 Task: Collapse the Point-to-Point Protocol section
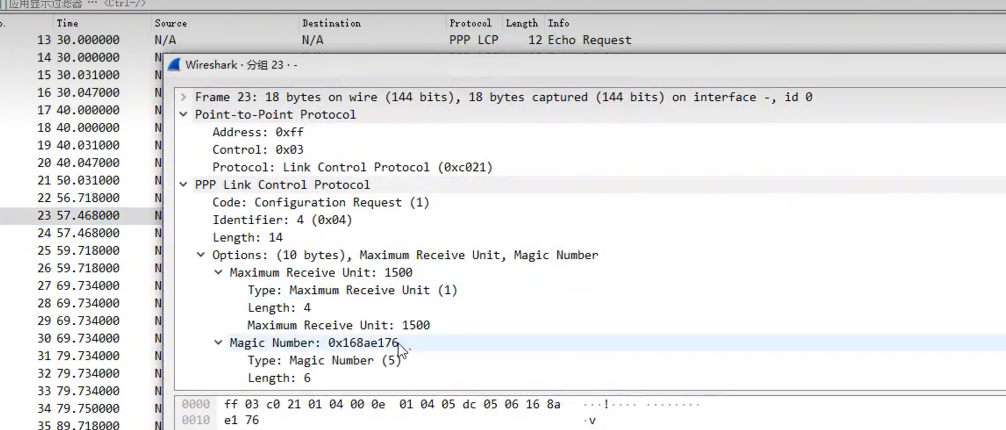point(183,114)
